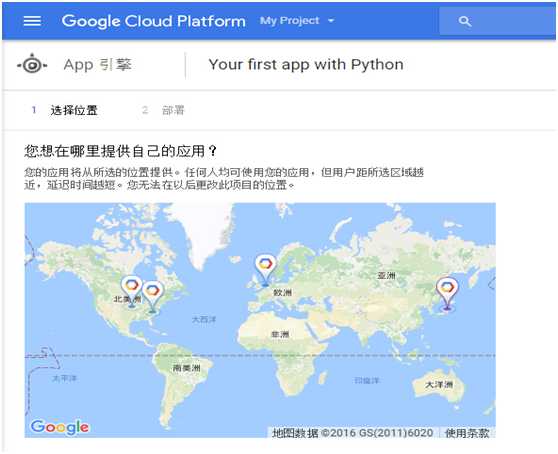Image resolution: width=558 pixels, height=454 pixels.
Task: Click the App Engine logo icon
Action: click(x=32, y=65)
